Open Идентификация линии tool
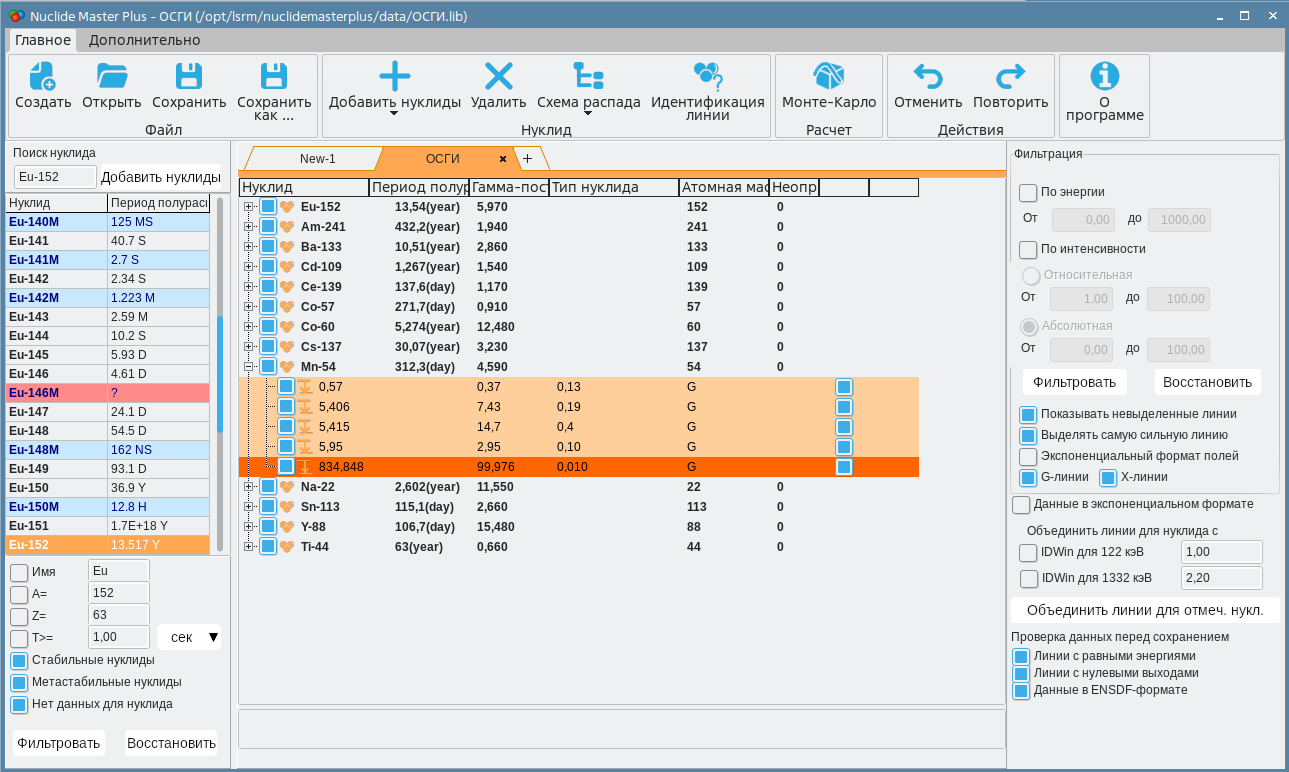Viewport: 1289px width, 772px height. 707,78
